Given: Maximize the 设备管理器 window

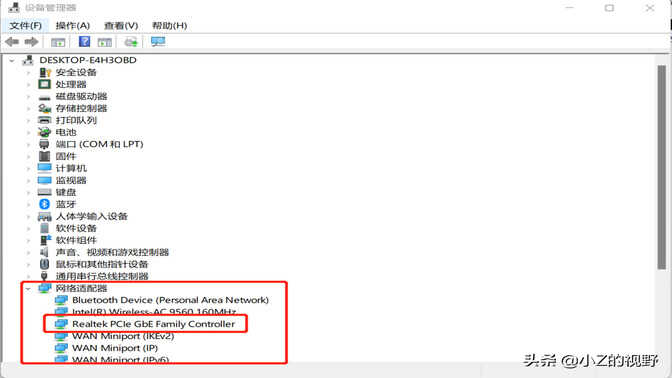Looking at the screenshot, I should click(609, 8).
